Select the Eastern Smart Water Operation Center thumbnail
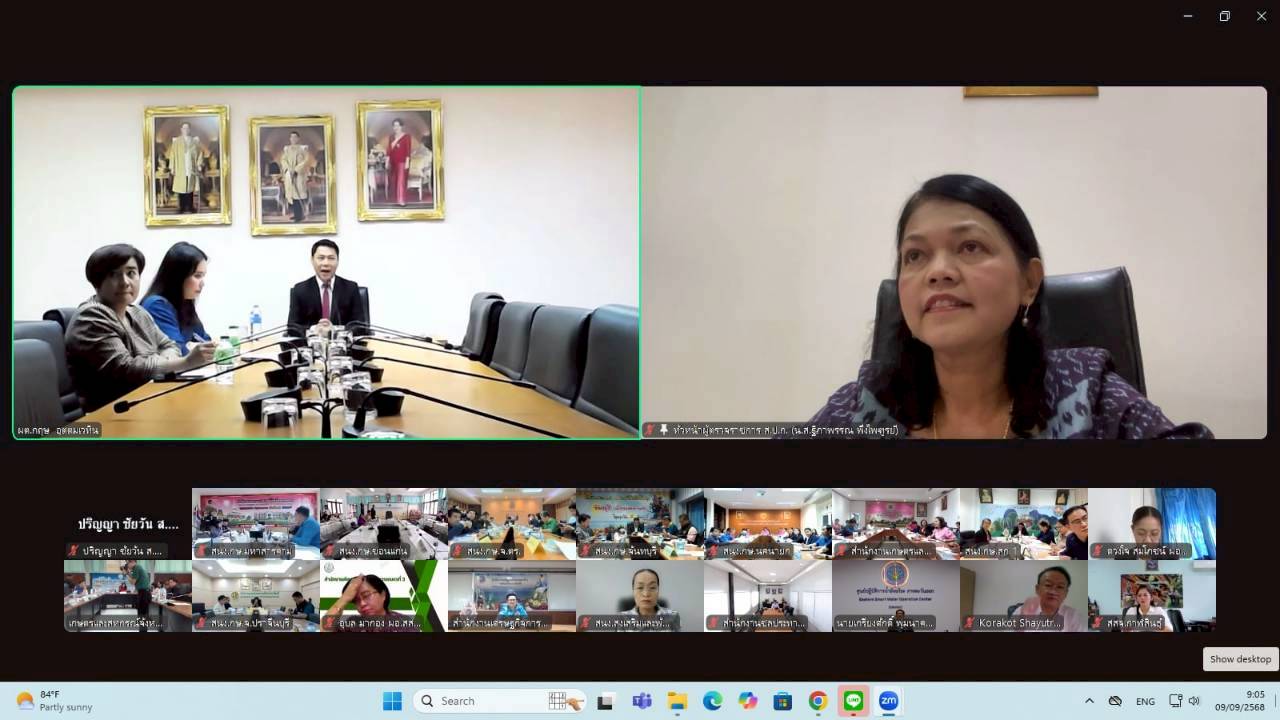This screenshot has width=1280, height=720. tap(895, 595)
